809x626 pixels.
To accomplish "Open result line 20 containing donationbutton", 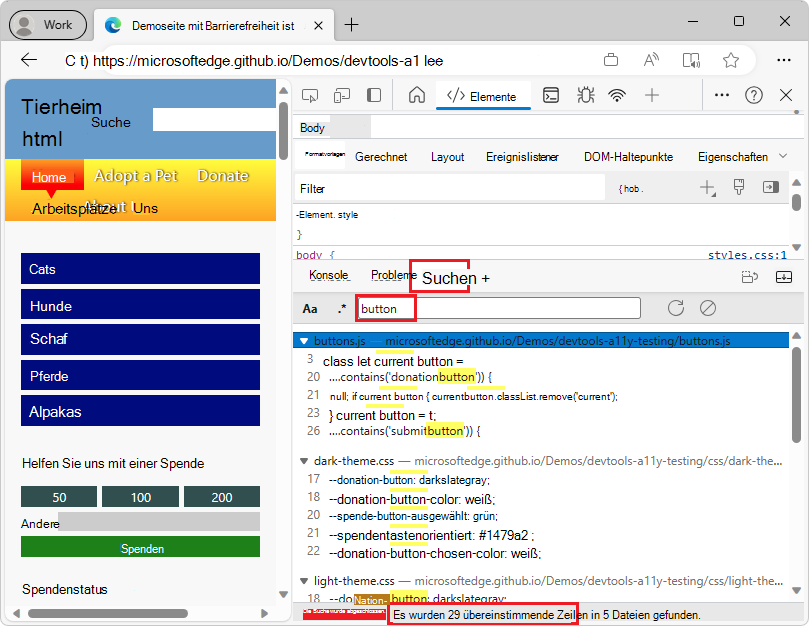I will coord(410,377).
